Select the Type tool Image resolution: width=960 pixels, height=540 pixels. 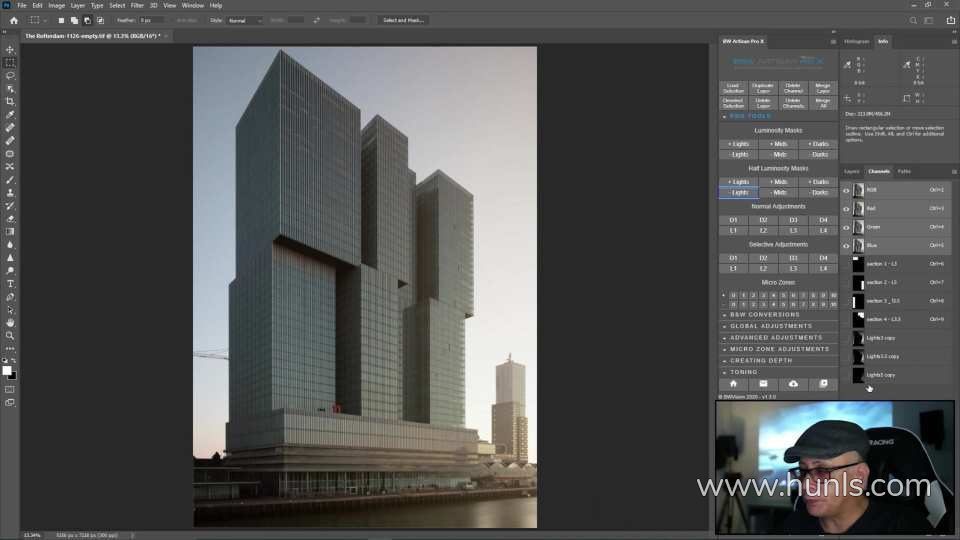(x=11, y=284)
